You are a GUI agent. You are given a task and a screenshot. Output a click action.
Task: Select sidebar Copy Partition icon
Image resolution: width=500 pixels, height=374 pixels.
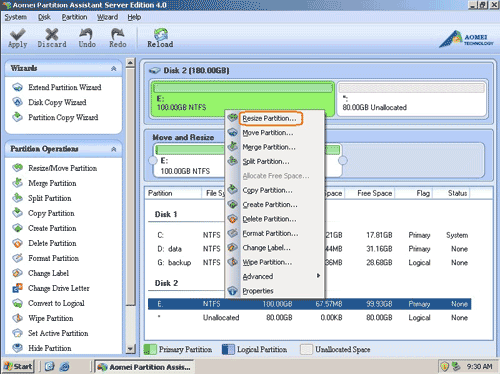point(17,213)
